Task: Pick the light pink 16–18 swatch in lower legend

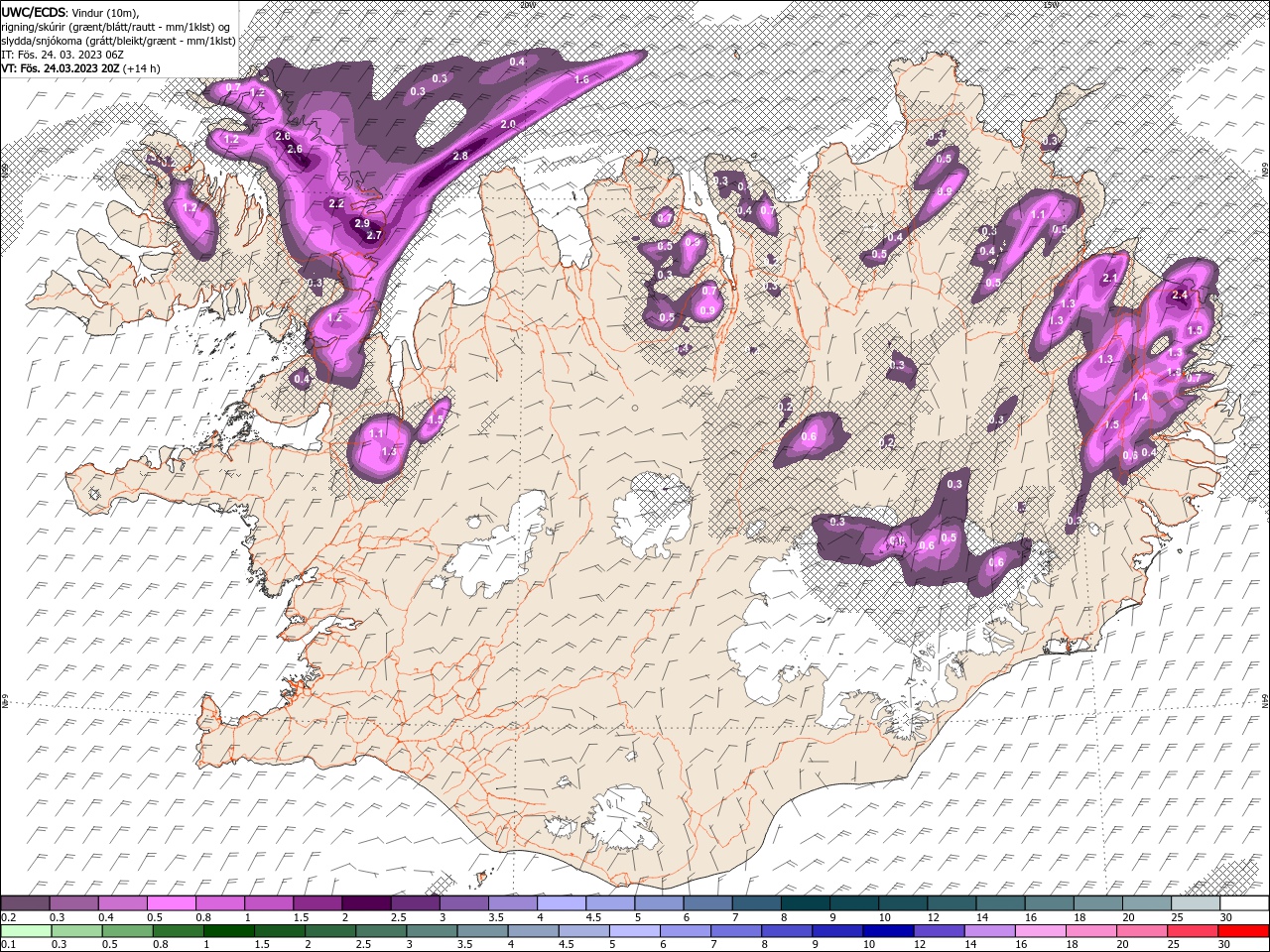Action: point(1041,931)
